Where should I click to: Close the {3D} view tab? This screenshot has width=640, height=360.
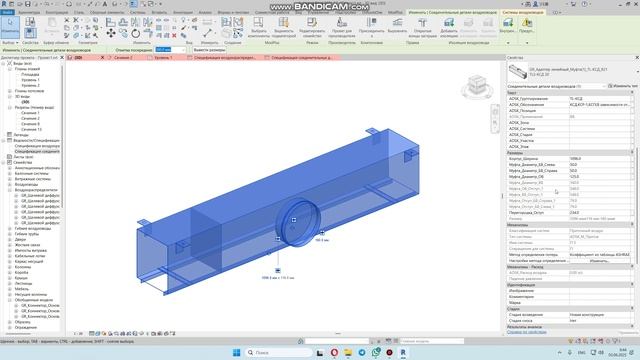102,58
